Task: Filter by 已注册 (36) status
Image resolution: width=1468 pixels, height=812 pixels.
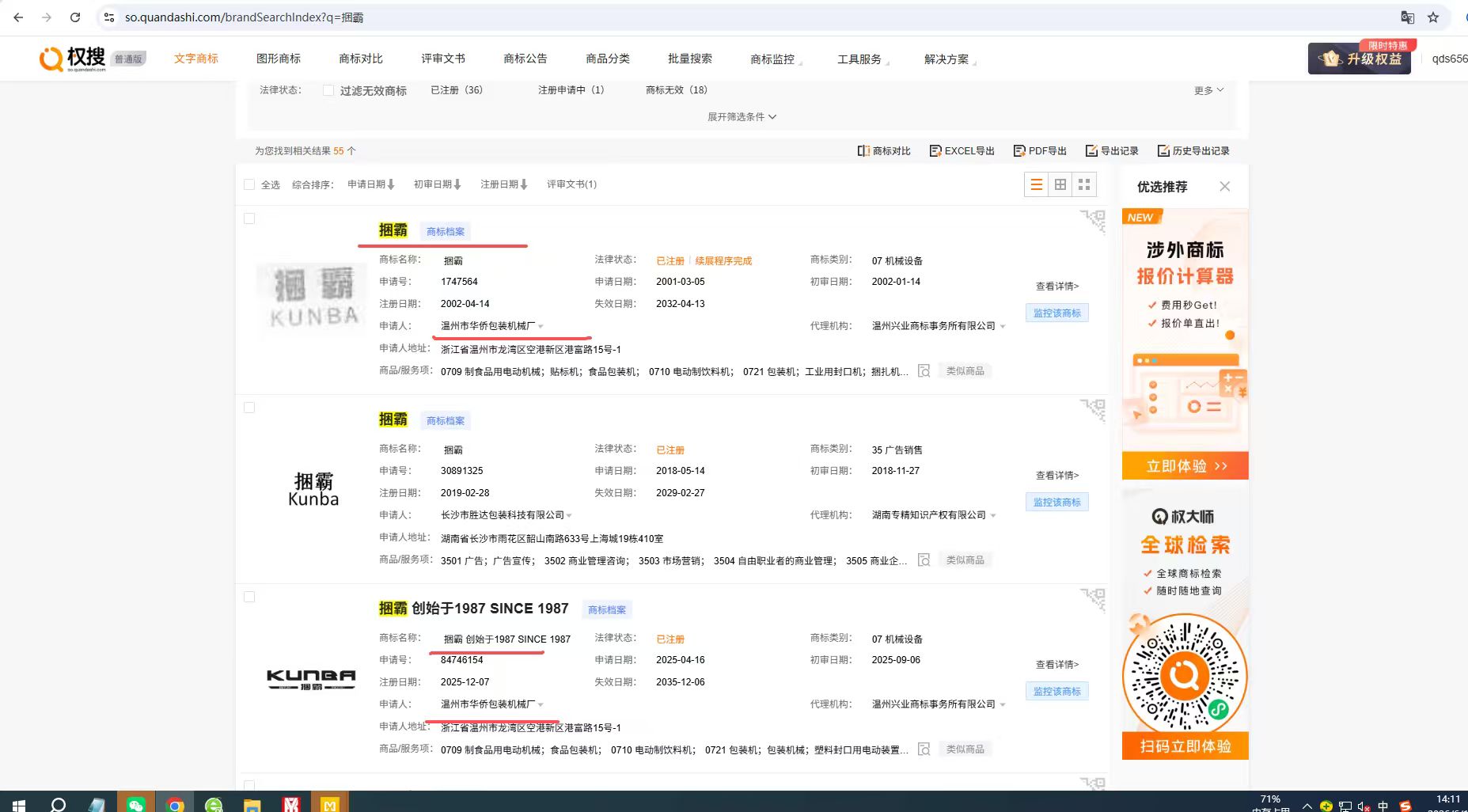Action: (x=457, y=90)
